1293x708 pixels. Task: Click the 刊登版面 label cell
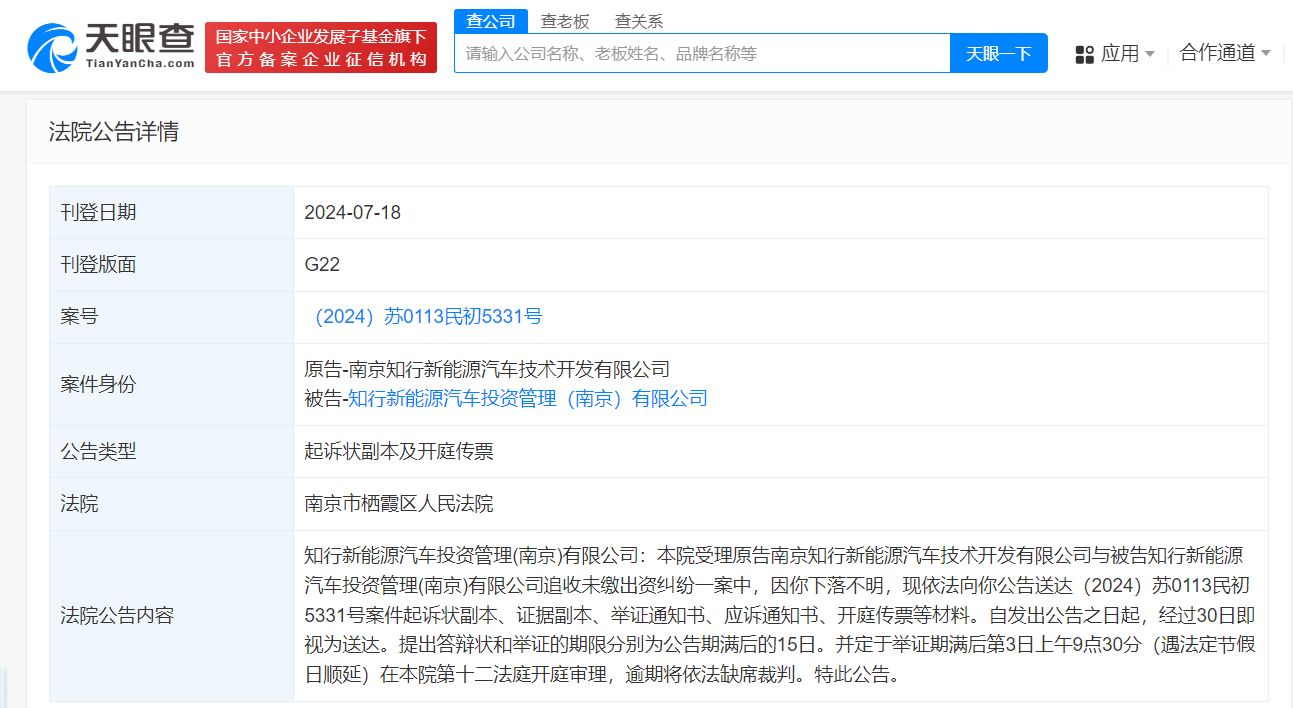point(171,265)
